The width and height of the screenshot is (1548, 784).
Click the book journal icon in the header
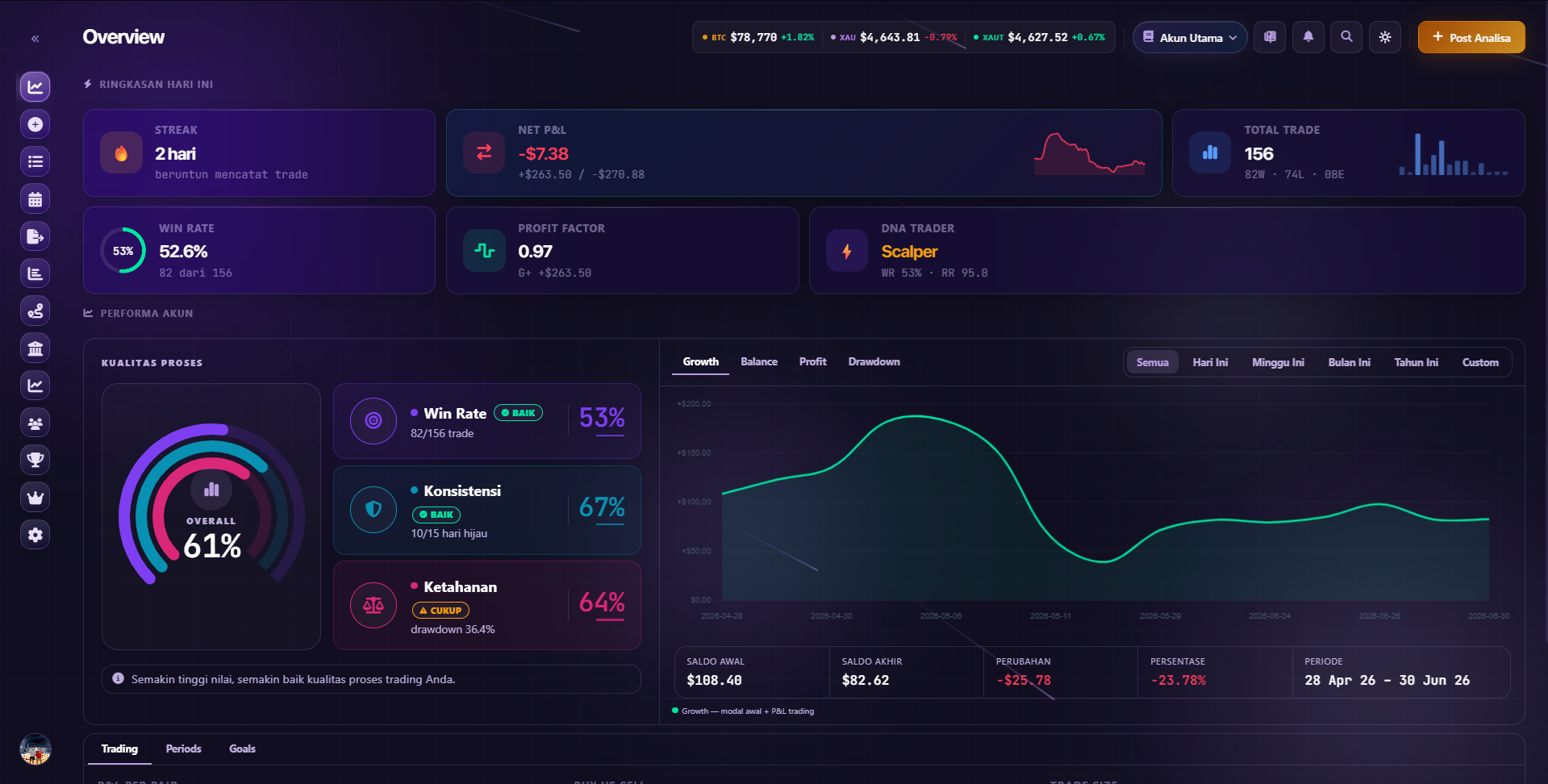tap(1270, 37)
